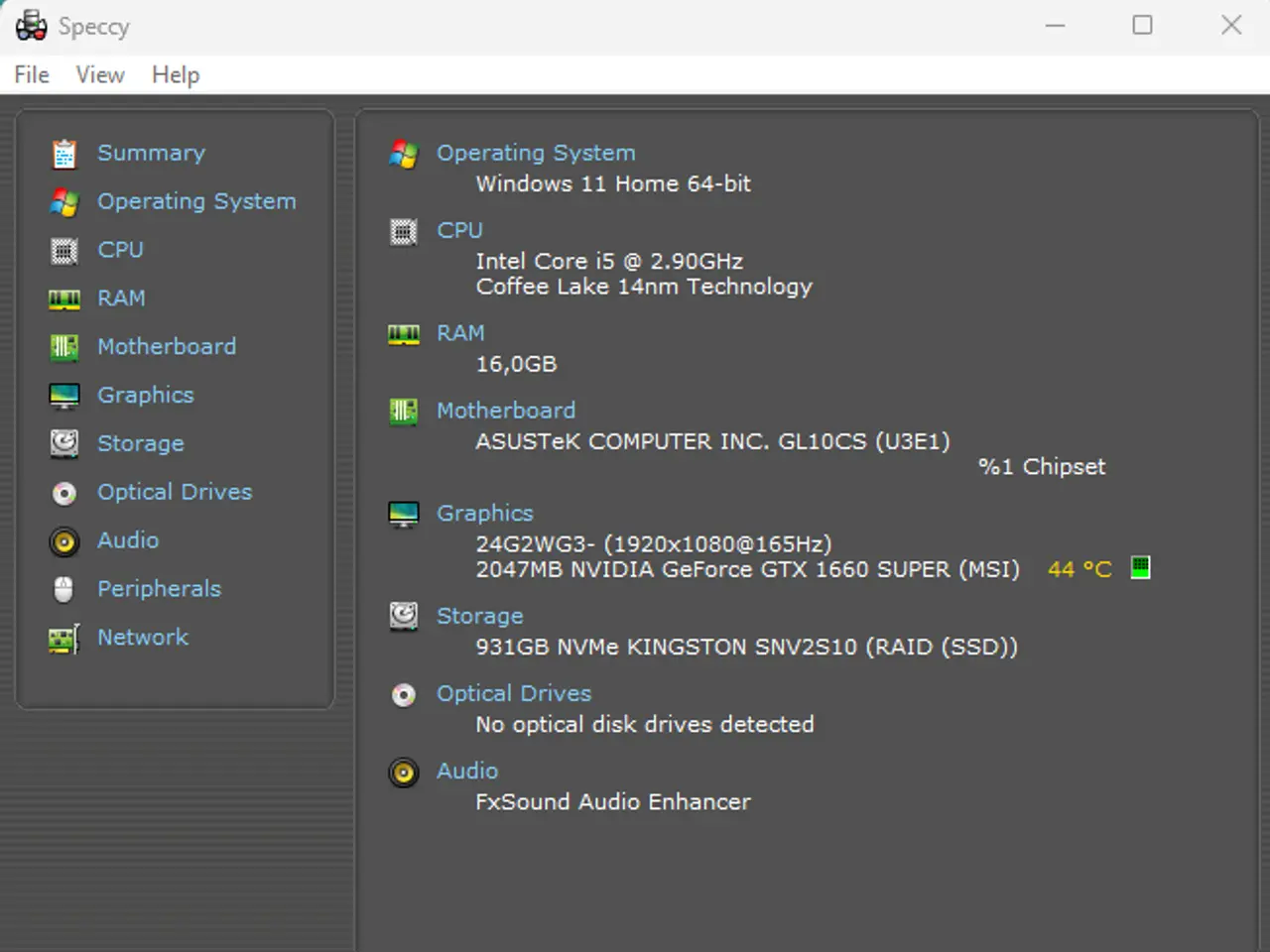This screenshot has height=952, width=1270.
Task: Click the Graphics monitor icon in sidebar
Action: click(x=64, y=396)
